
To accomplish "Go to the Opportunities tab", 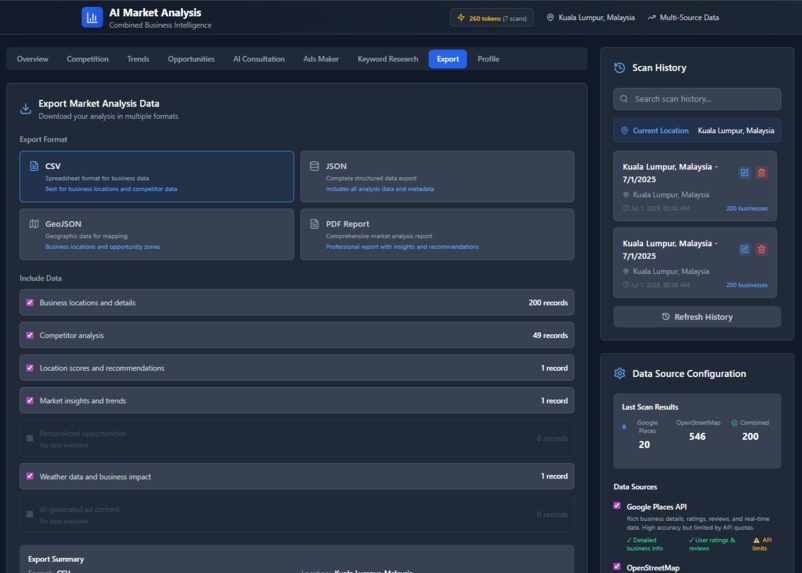I will tap(191, 59).
